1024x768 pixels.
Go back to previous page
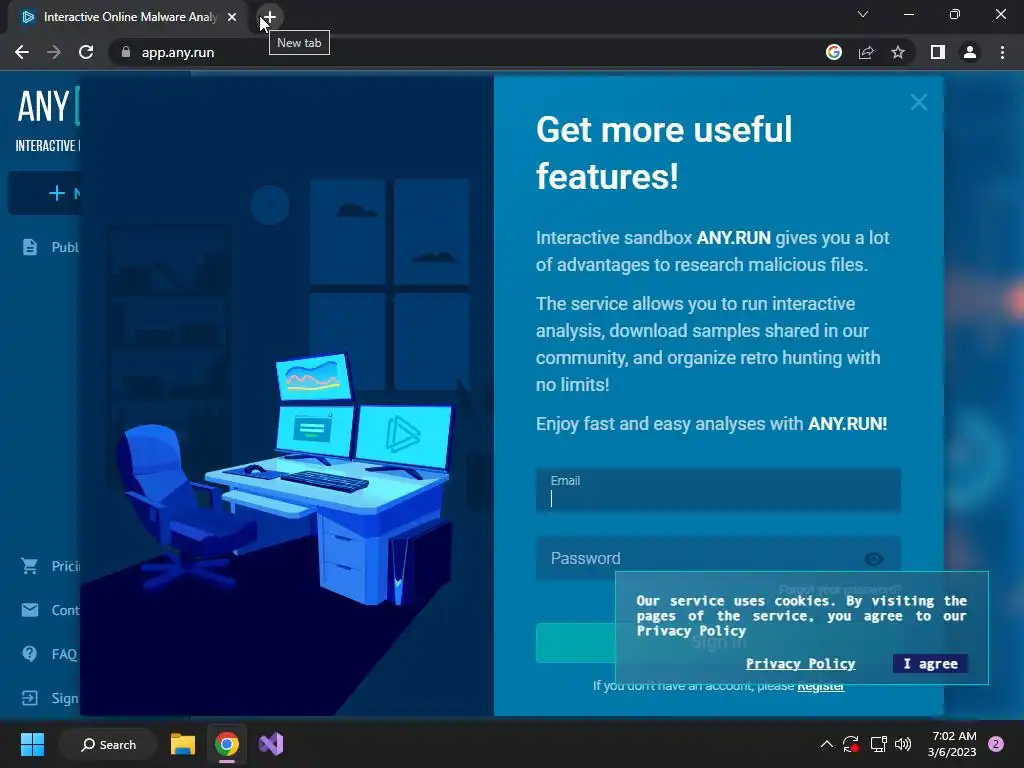(x=22, y=52)
